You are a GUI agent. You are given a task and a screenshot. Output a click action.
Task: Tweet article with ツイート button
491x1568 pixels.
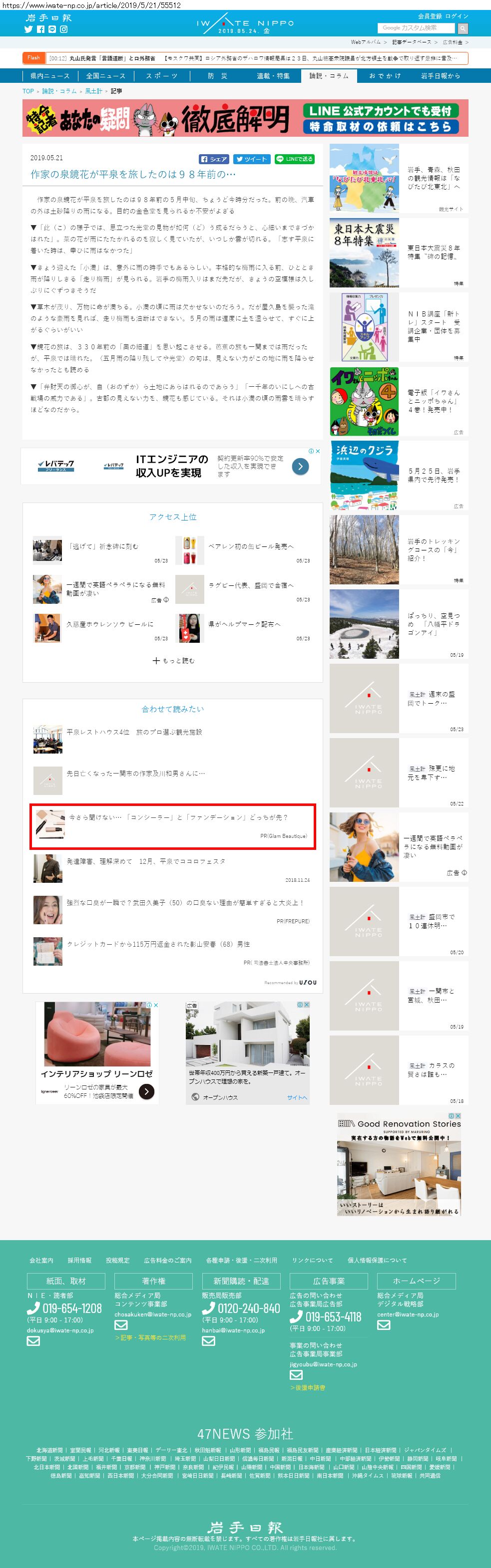(x=251, y=159)
